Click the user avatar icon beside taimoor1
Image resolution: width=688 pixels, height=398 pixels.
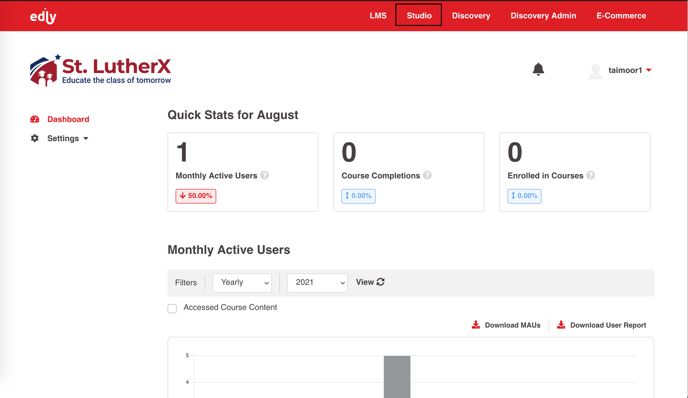pos(595,71)
